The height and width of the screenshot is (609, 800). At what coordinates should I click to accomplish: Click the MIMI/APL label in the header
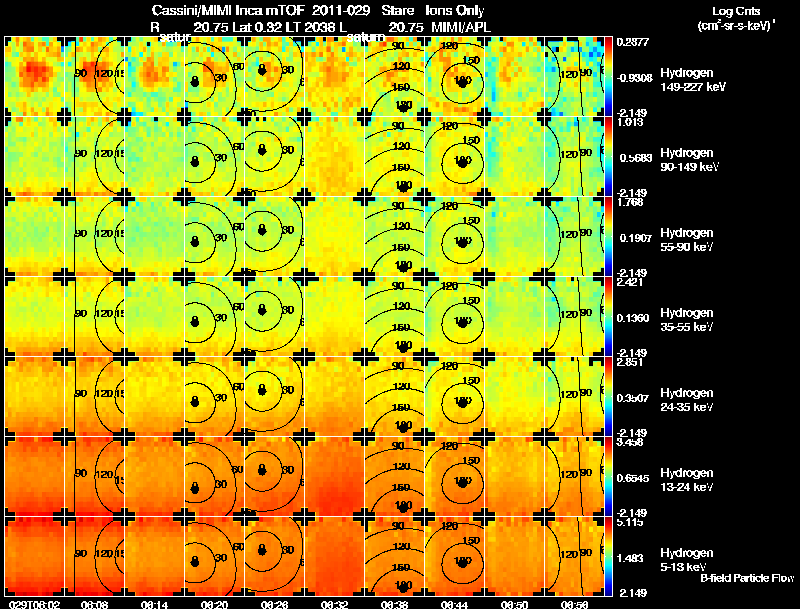pyautogui.click(x=461, y=28)
